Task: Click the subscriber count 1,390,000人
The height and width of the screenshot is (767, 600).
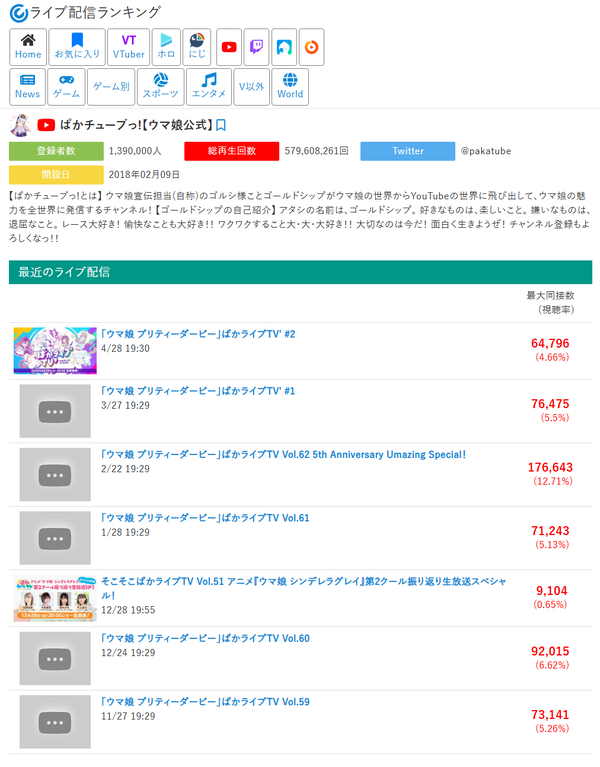Action: click(x=135, y=151)
